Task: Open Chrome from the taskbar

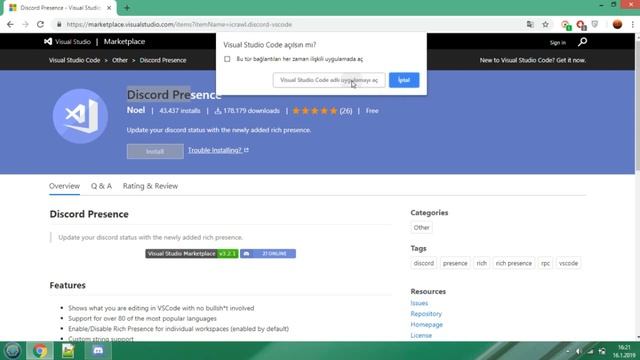Action: coord(40,351)
